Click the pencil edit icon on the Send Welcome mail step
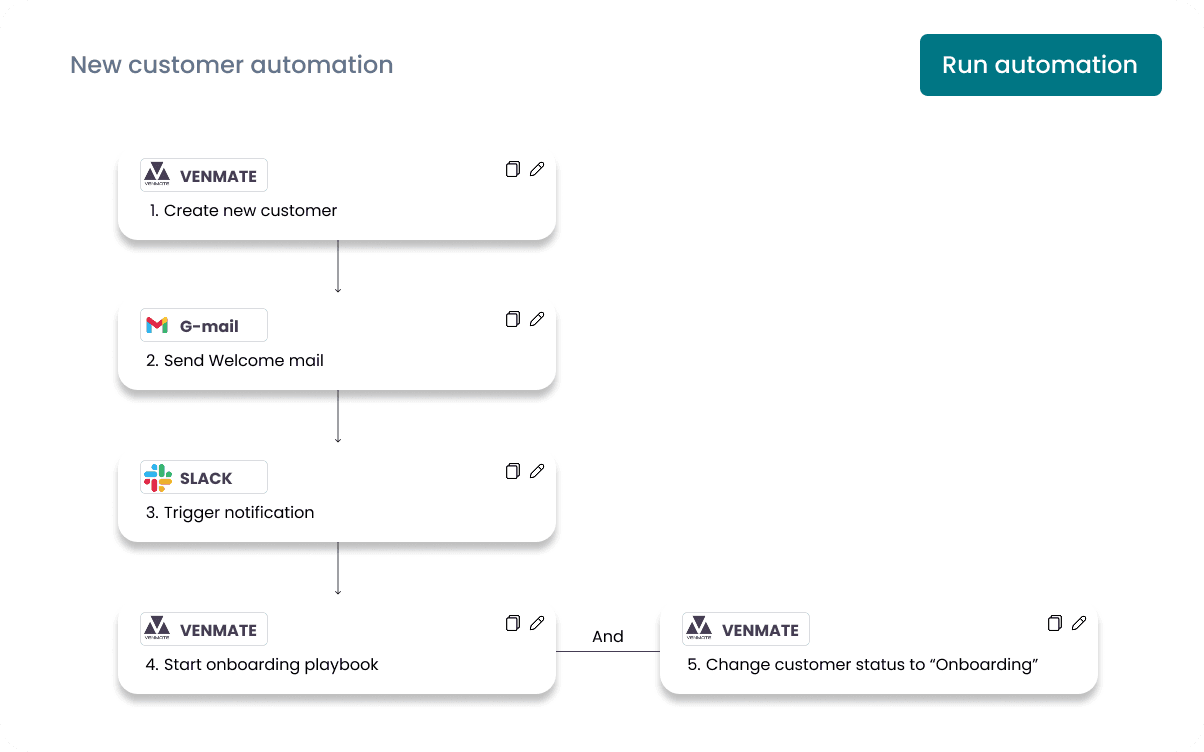The height and width of the screenshot is (752, 1204). (x=537, y=319)
